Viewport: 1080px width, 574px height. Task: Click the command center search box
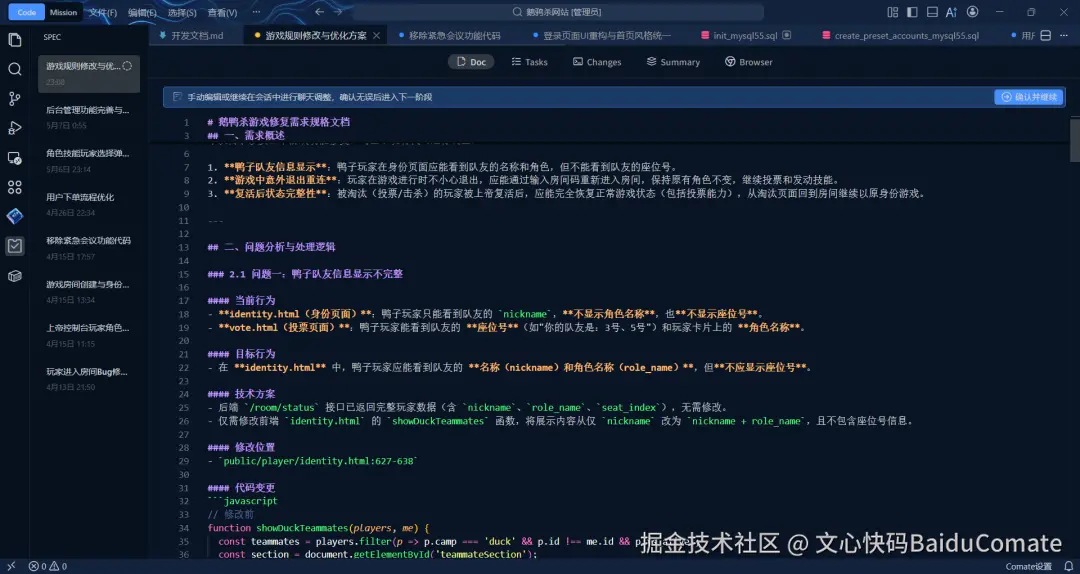click(x=558, y=12)
